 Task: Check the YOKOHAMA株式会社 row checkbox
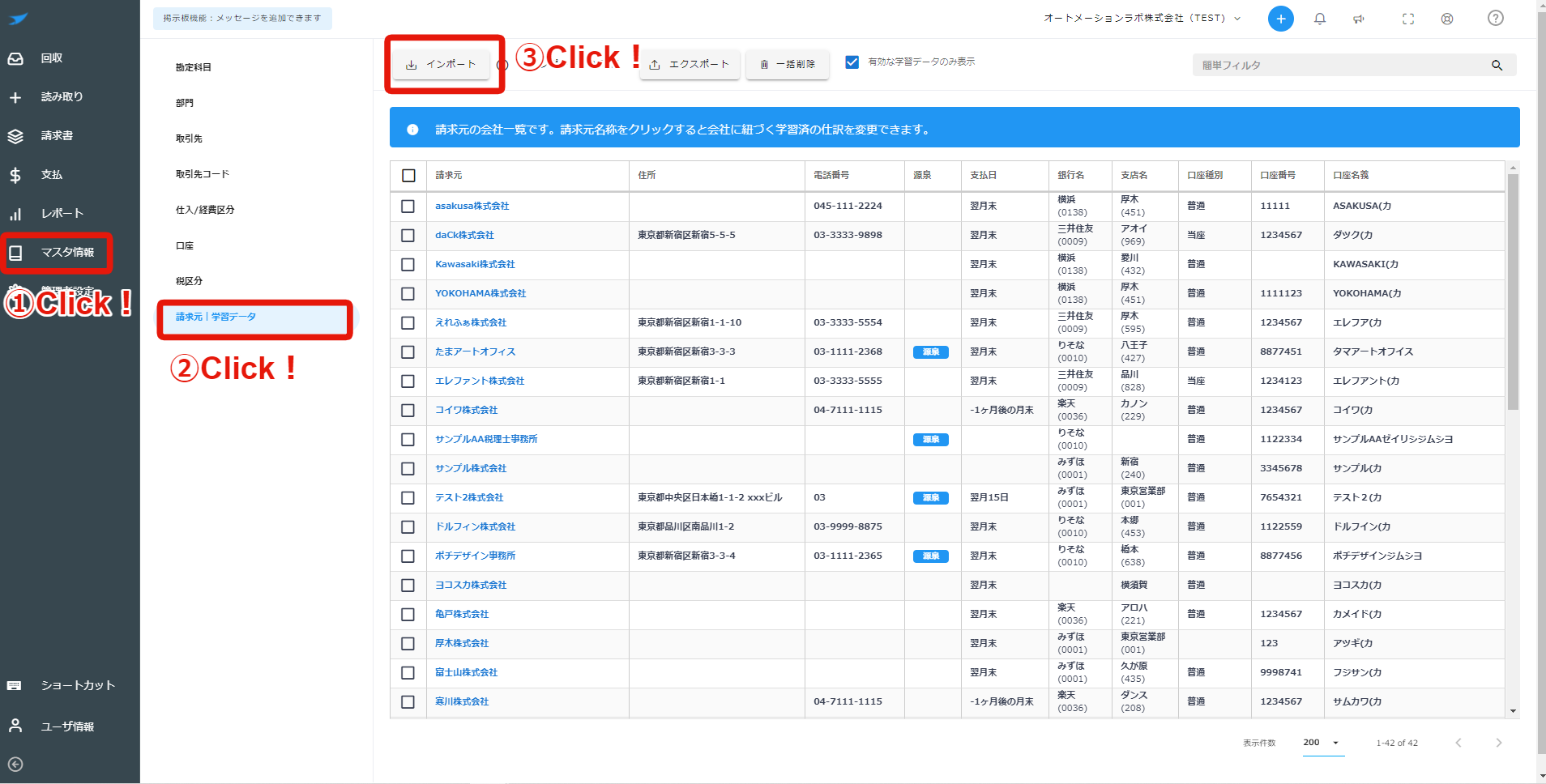(x=408, y=294)
